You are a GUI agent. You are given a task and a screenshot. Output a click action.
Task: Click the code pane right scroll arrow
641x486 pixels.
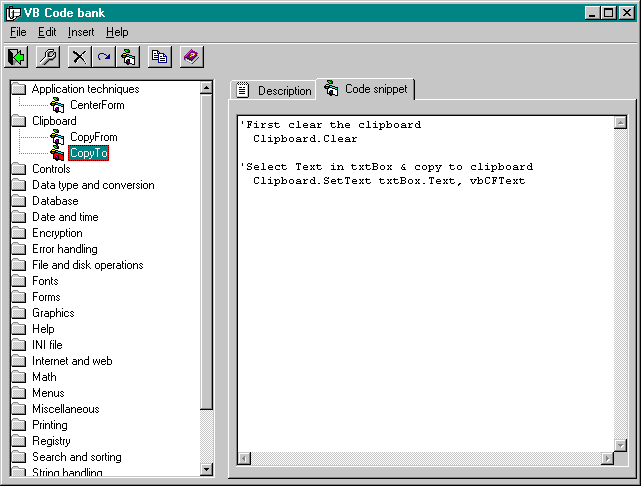pos(606,458)
